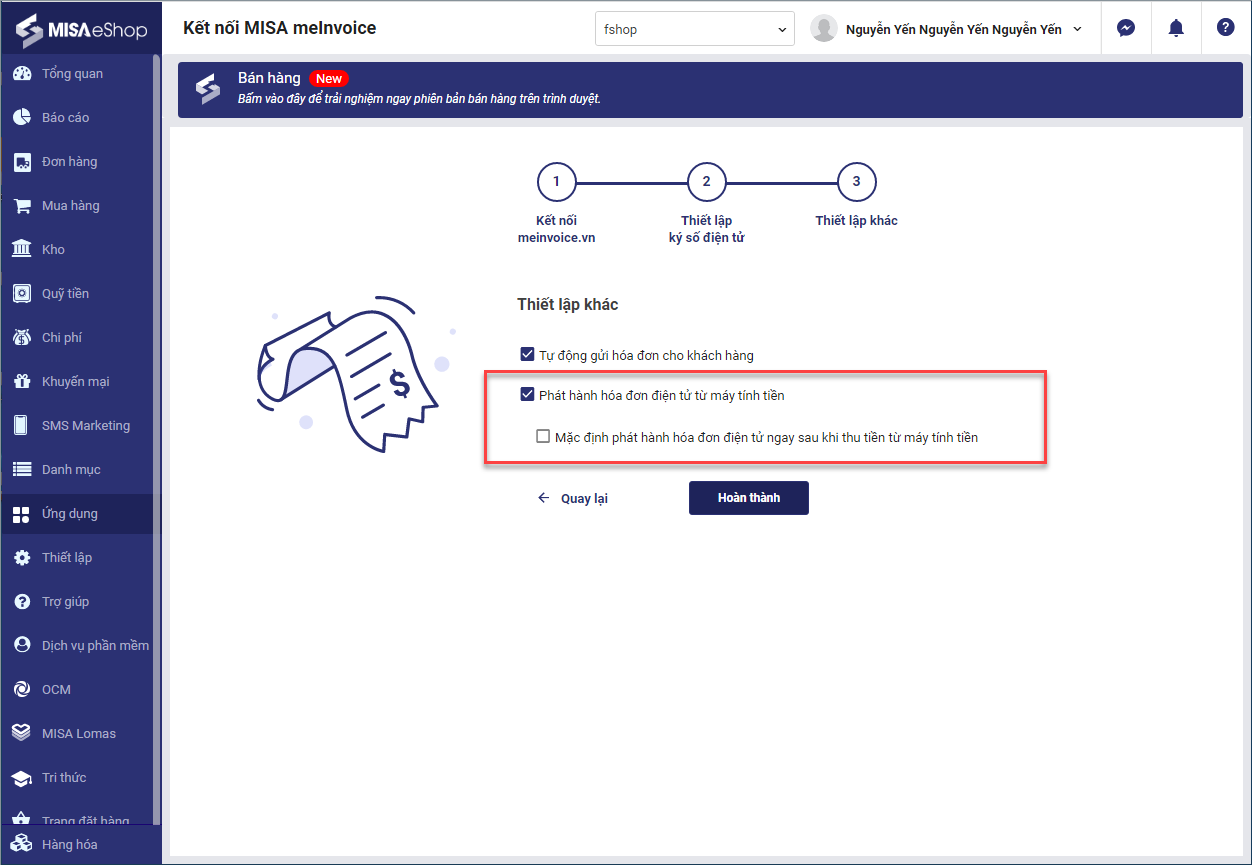
Task: Click the Mua hàng cart icon
Action: click(21, 206)
